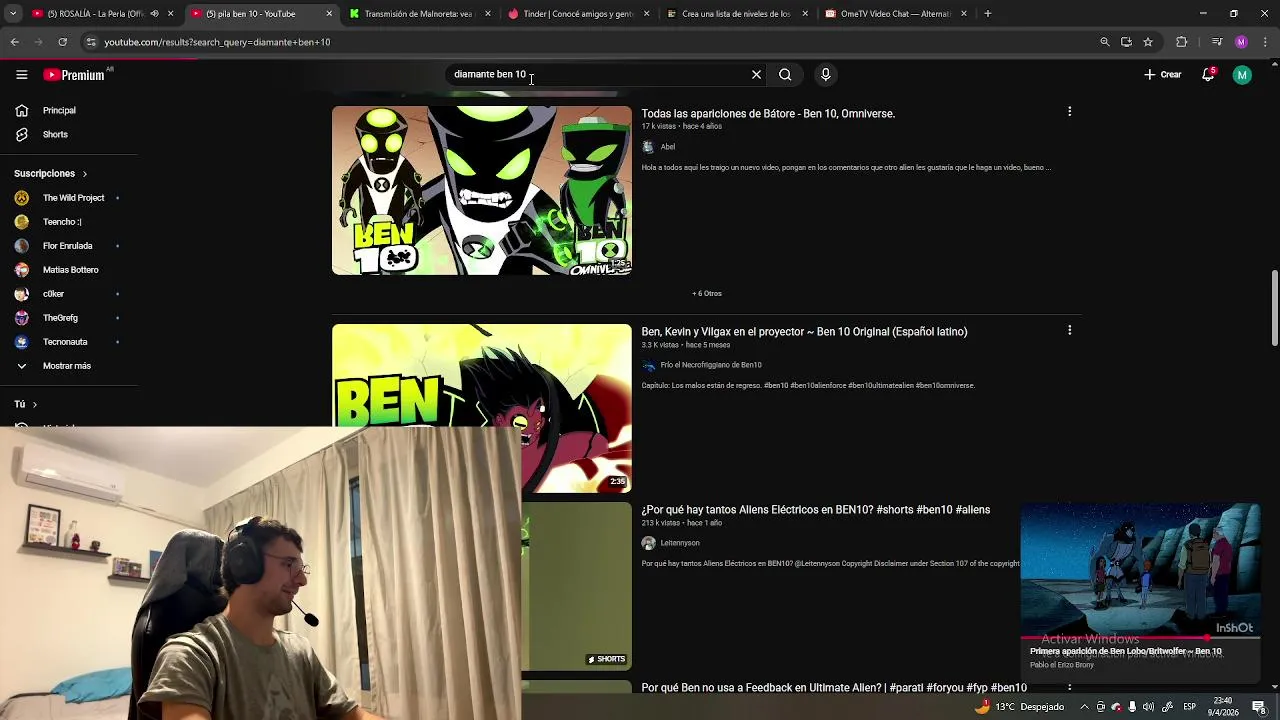Image resolution: width=1280 pixels, height=720 pixels.
Task: Switch to Crea una lista de niveles tab
Action: click(736, 14)
